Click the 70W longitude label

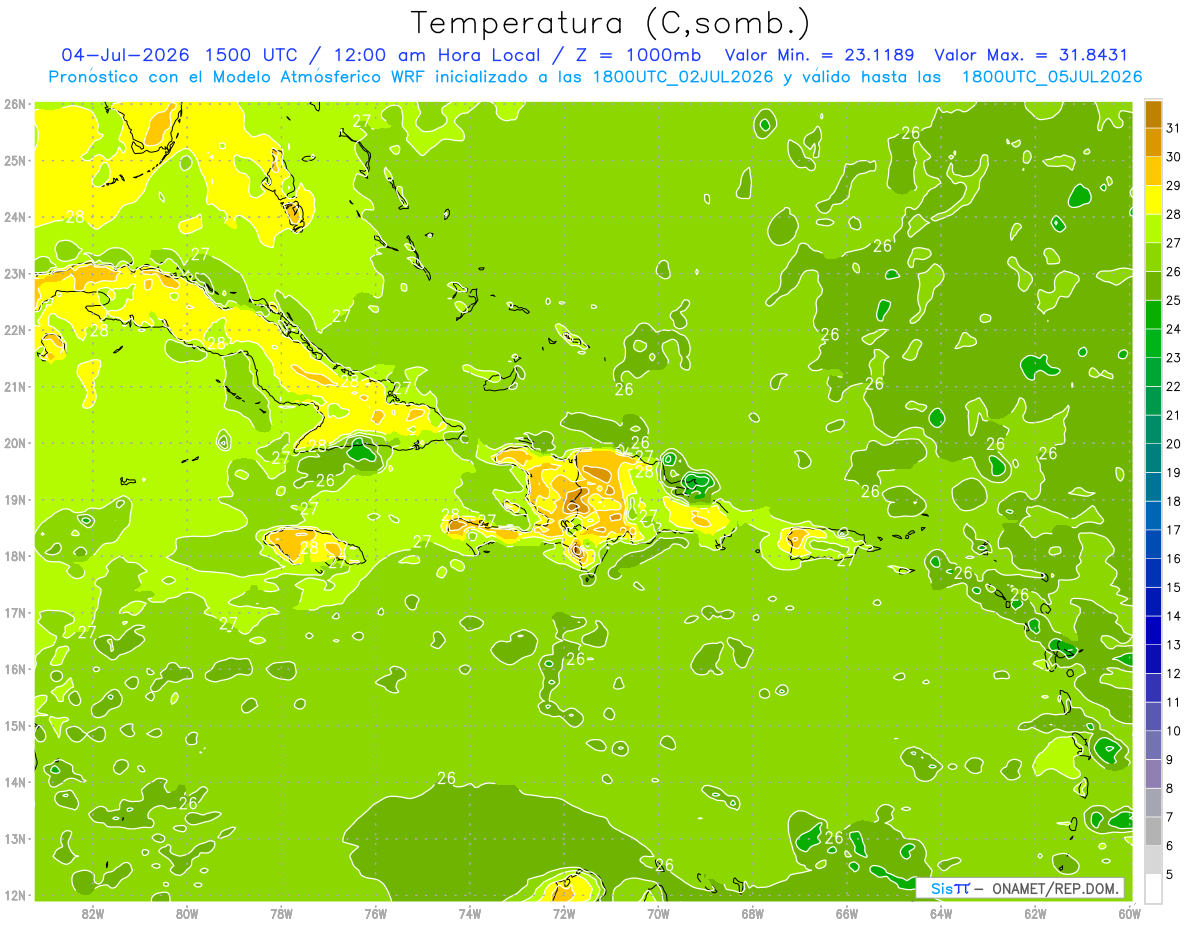click(658, 912)
